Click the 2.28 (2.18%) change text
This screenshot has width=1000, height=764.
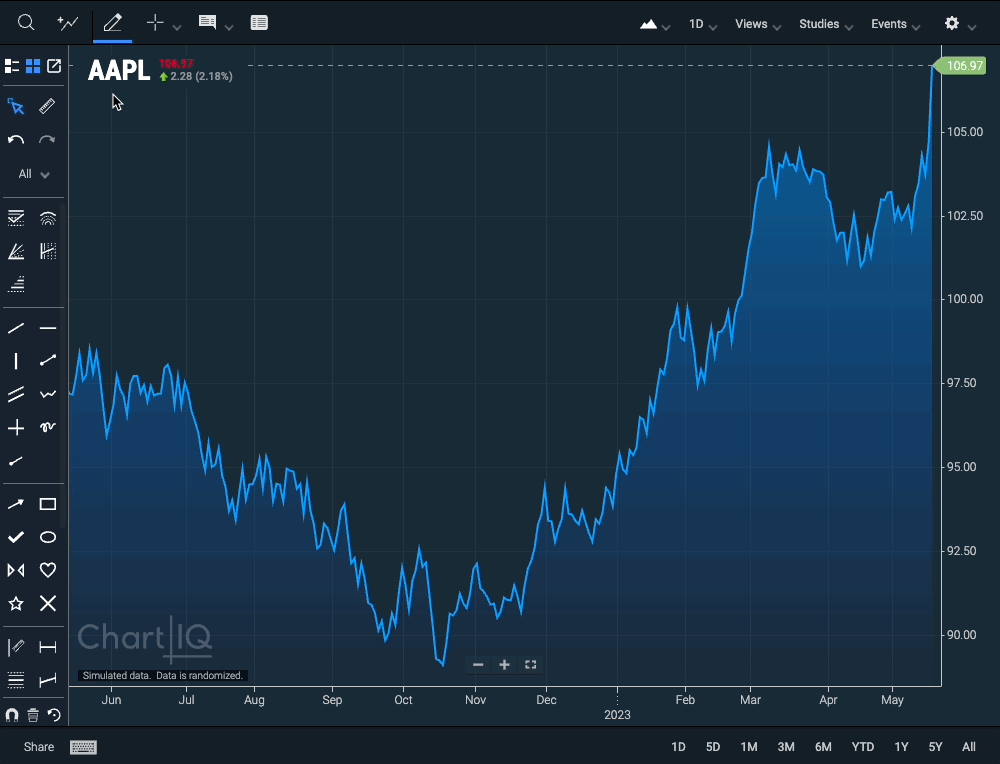pos(202,77)
